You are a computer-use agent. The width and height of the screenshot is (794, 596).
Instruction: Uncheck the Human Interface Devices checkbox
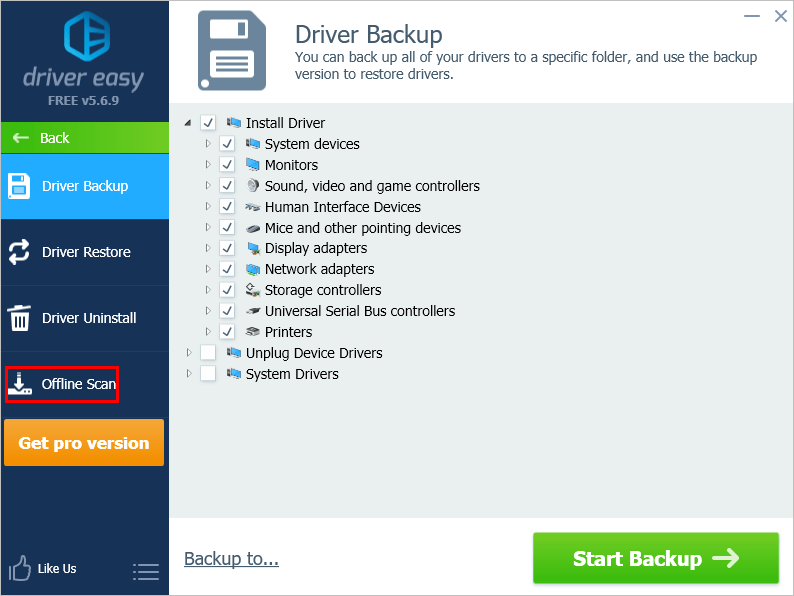tap(227, 207)
